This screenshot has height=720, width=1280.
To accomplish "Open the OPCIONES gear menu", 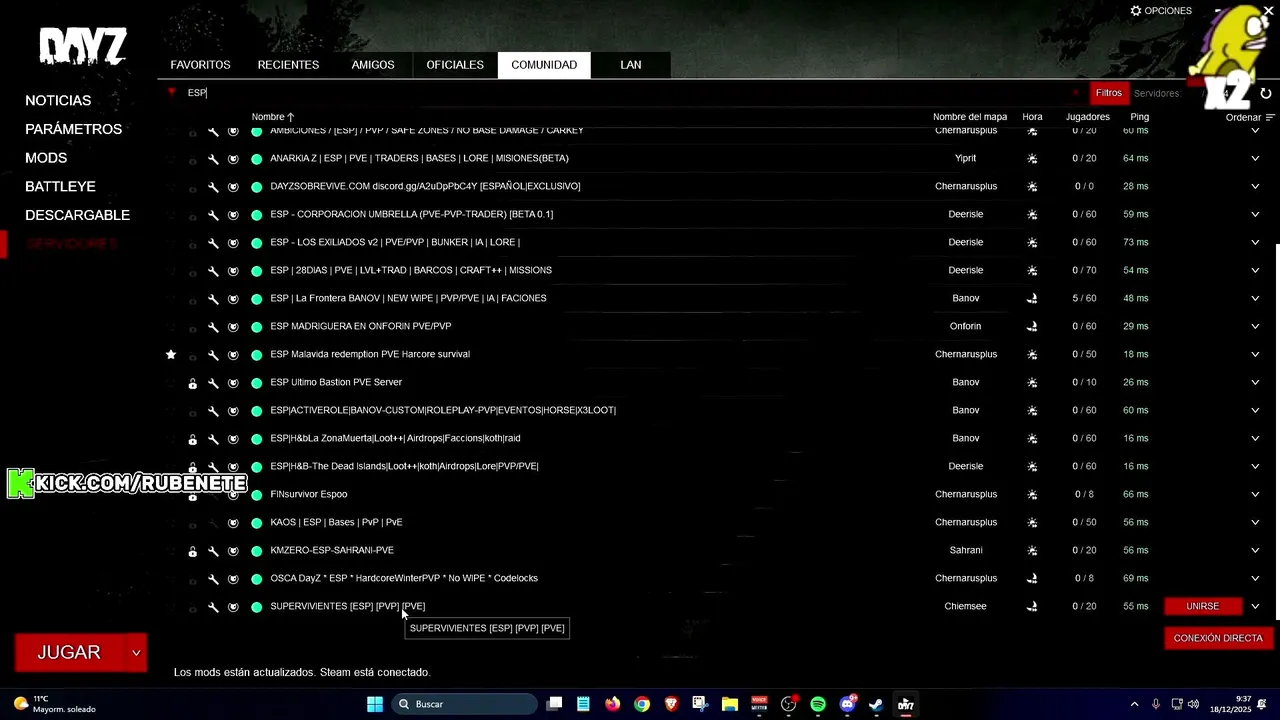I will click(x=1161, y=11).
